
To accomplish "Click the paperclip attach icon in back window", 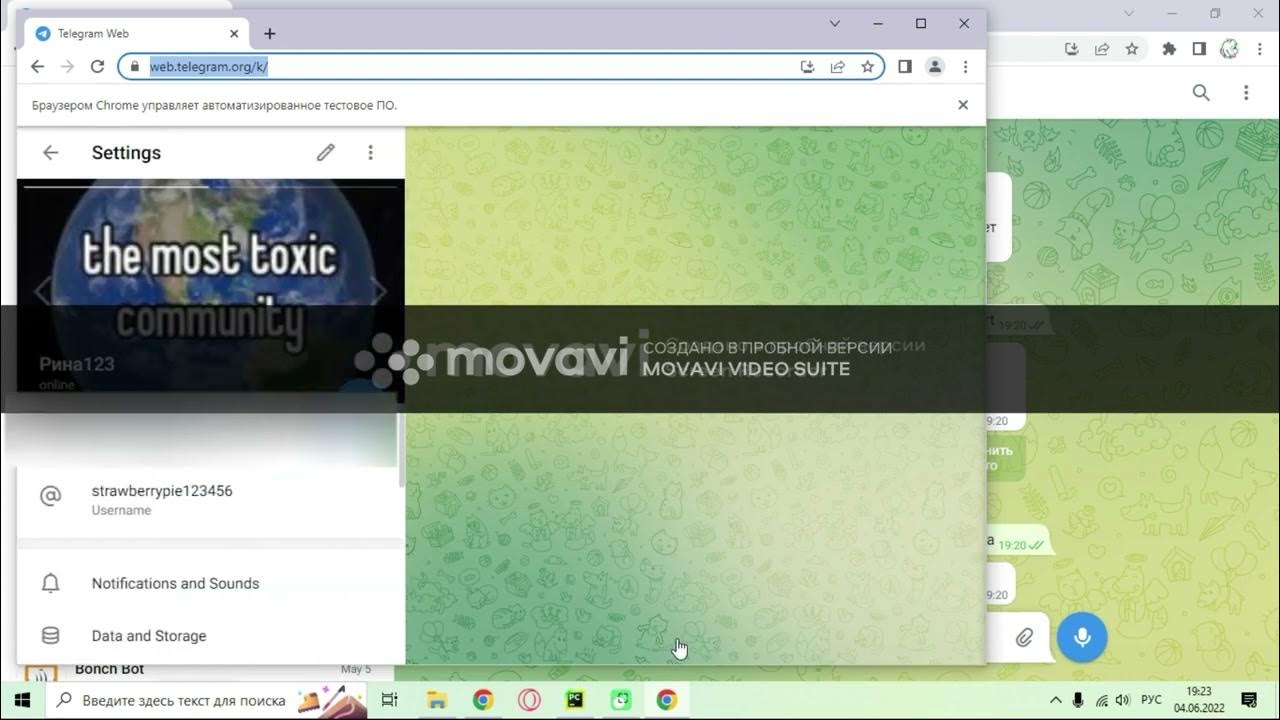I will (1024, 637).
